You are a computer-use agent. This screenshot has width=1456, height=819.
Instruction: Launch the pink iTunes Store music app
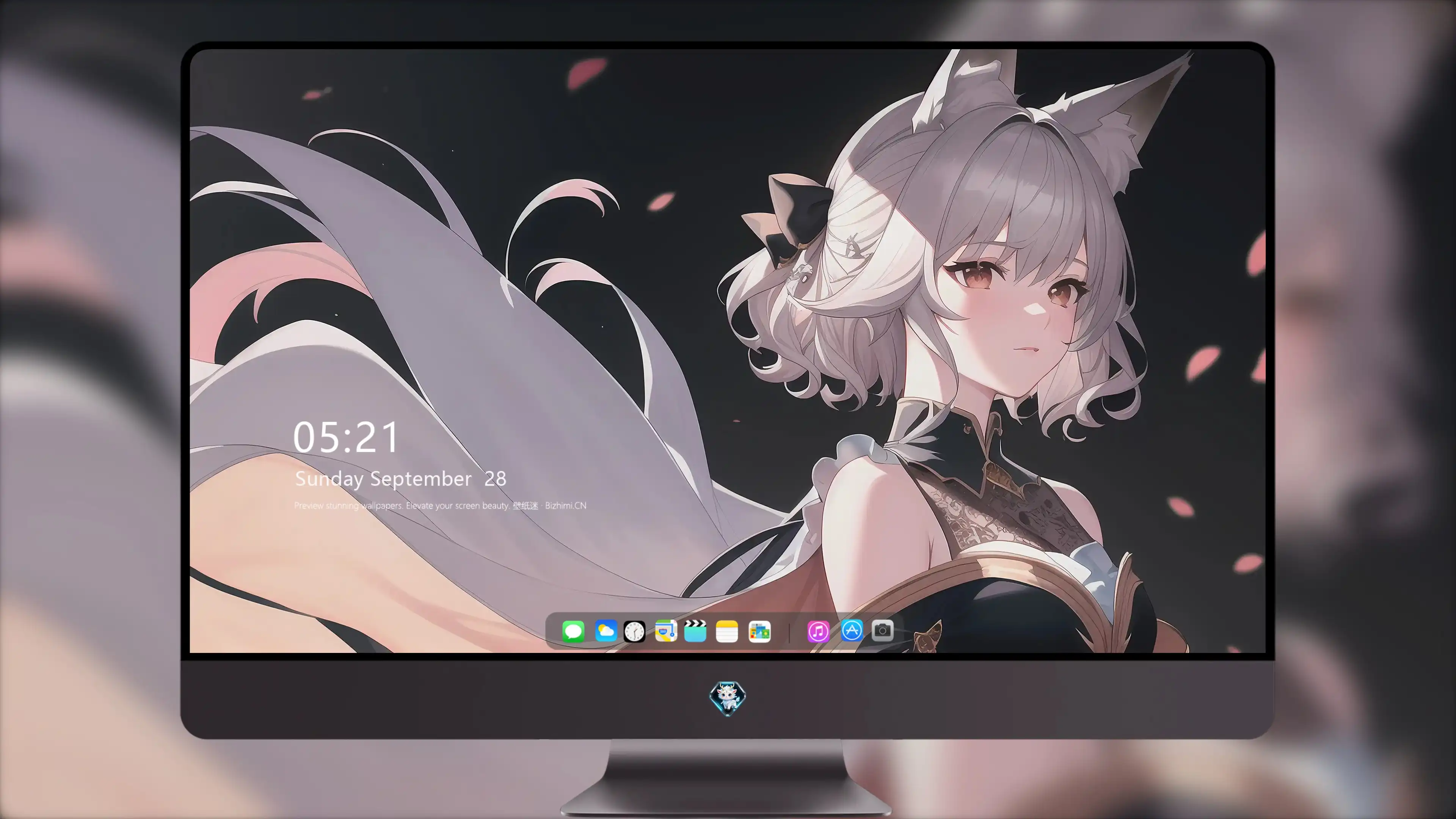click(819, 631)
